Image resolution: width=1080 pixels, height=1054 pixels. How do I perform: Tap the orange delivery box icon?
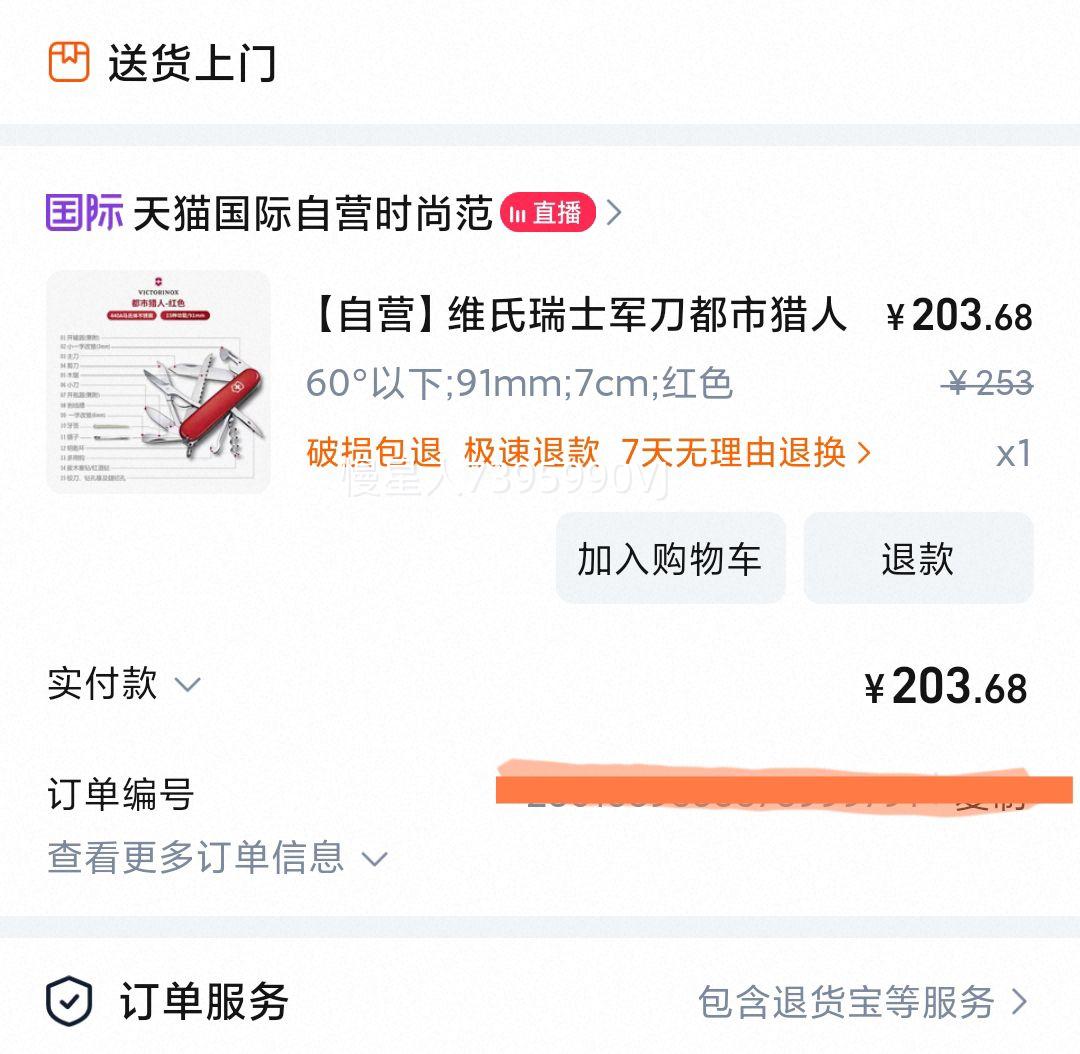pos(69,62)
